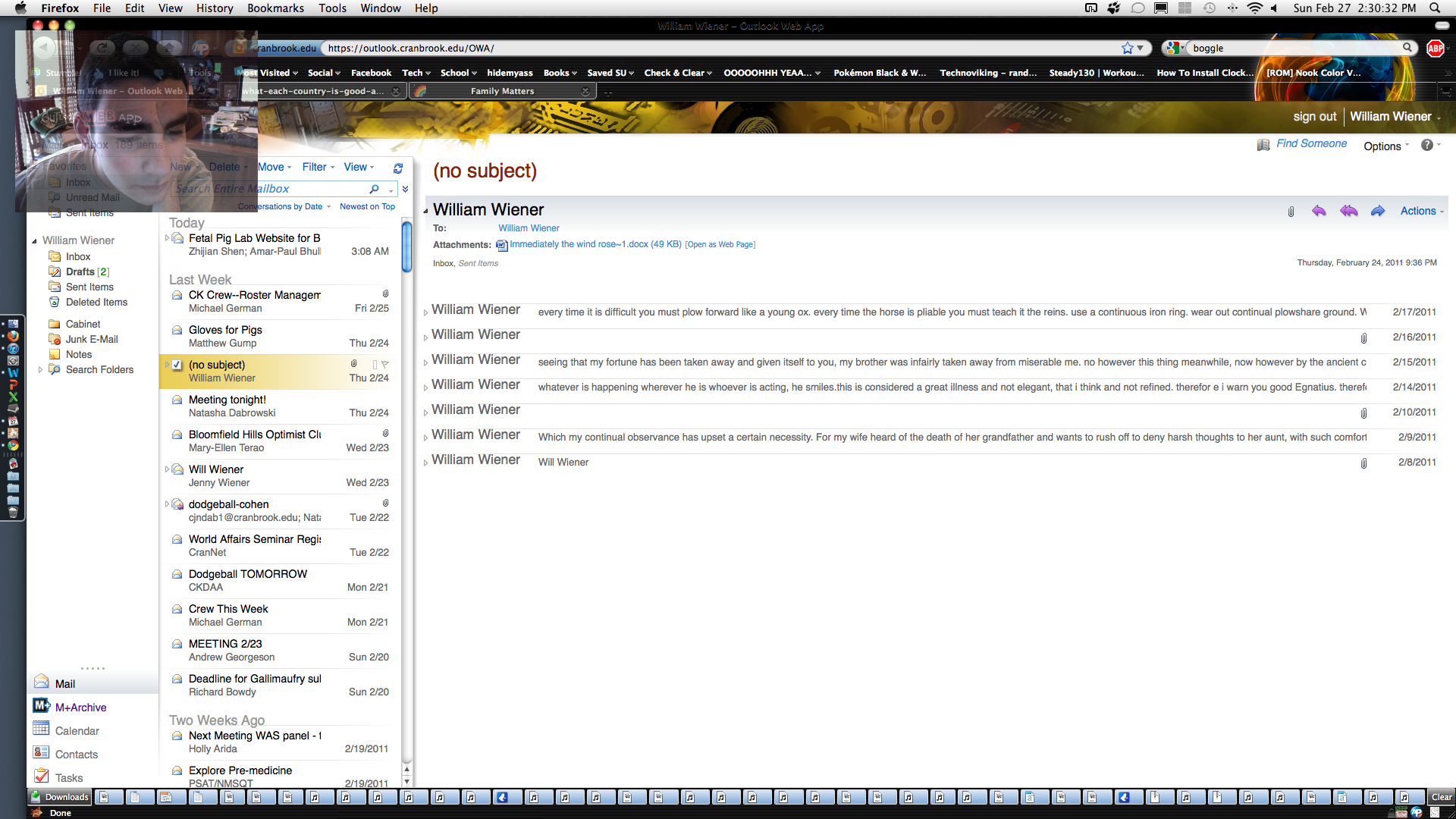Uncheck the (no subject) message checkbox

[x=177, y=365]
